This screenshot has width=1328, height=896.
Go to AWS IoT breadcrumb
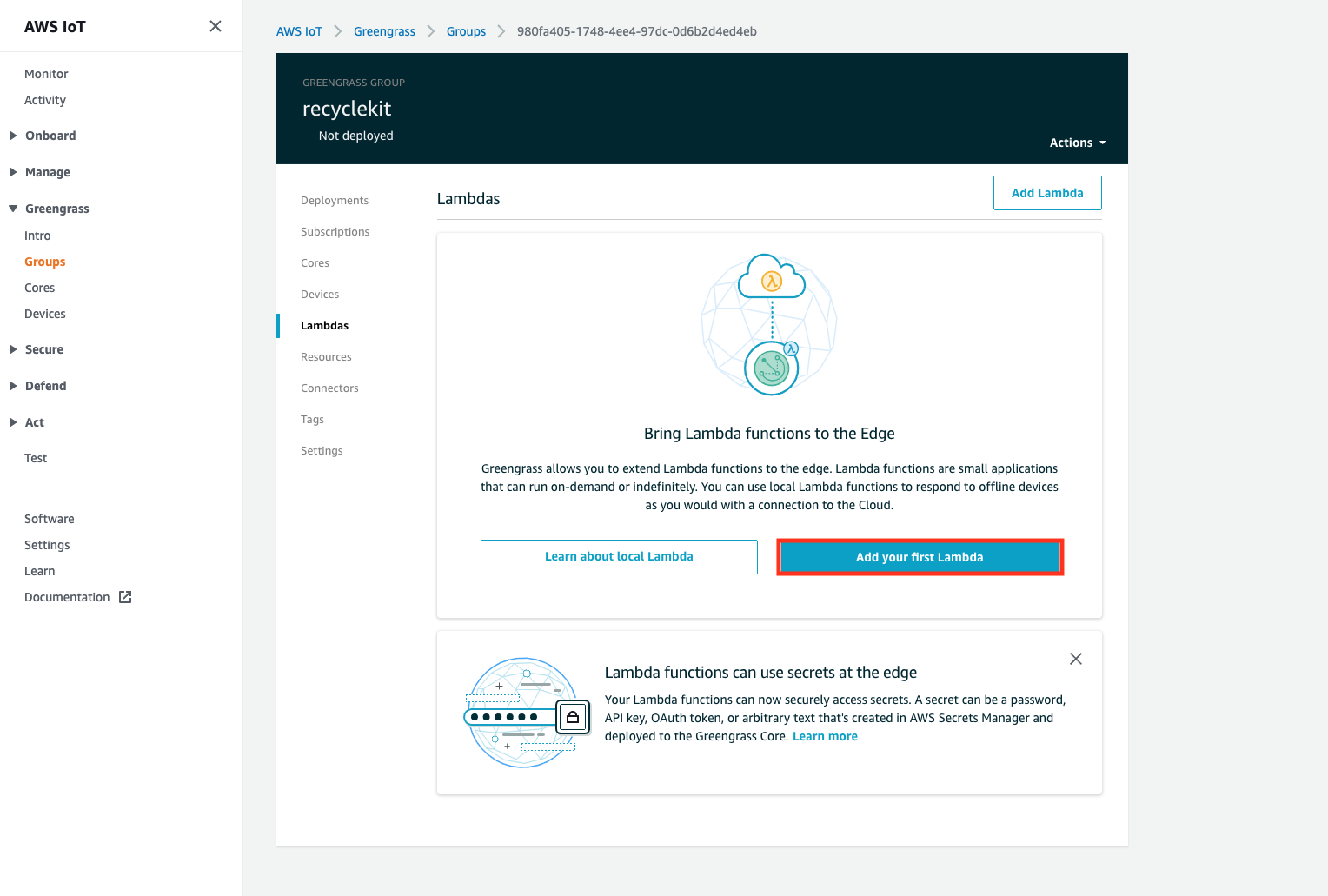299,31
